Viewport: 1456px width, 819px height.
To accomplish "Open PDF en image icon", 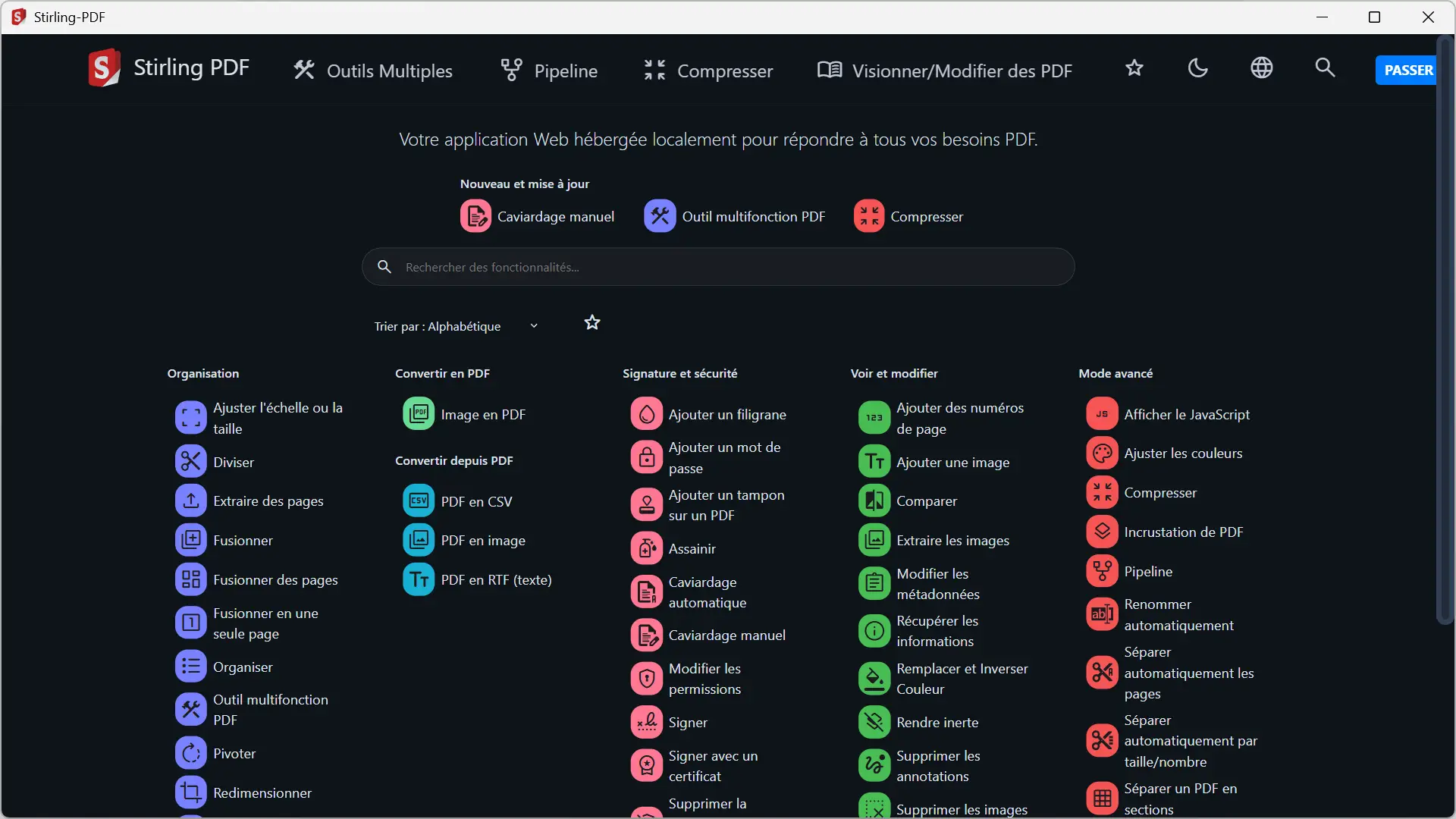I will [x=419, y=540].
